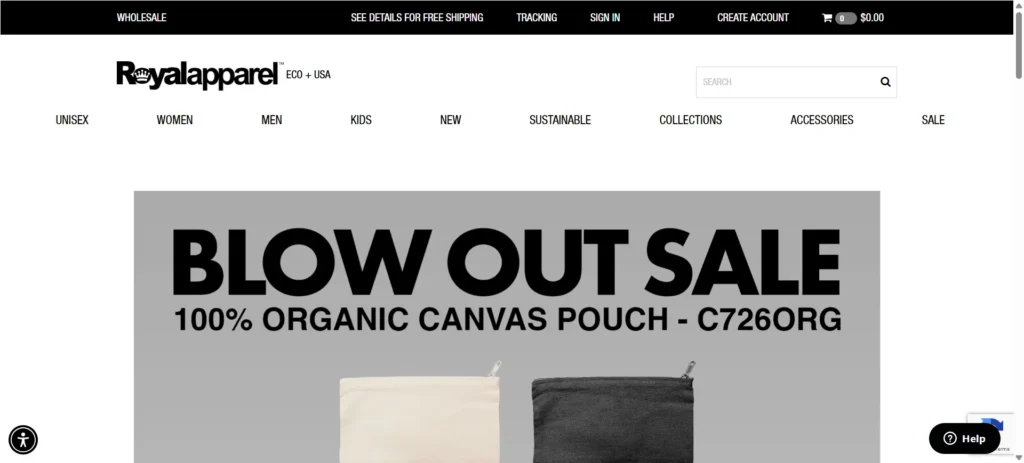Expand the MEN navigation menu
This screenshot has width=1024, height=463.
pyautogui.click(x=272, y=120)
